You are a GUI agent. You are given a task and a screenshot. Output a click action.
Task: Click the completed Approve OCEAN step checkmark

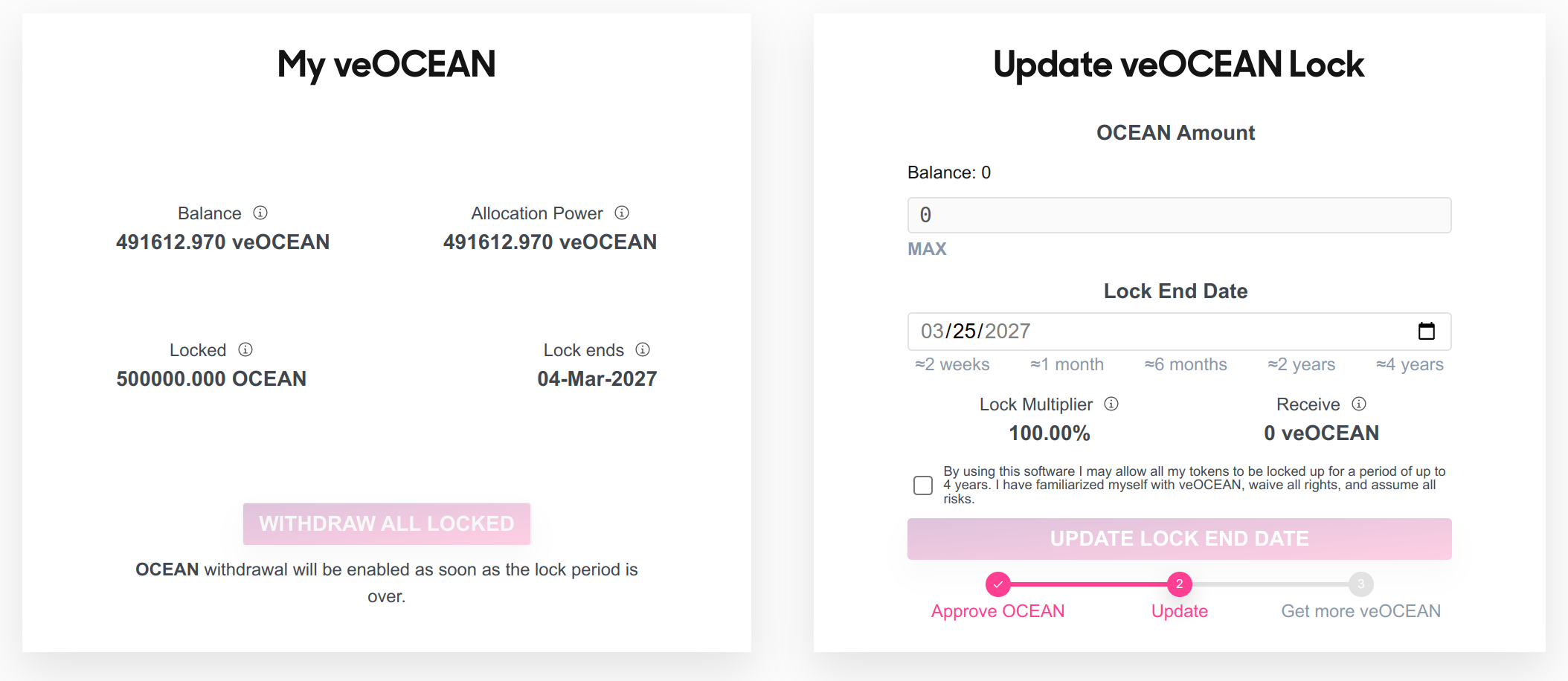coord(997,584)
